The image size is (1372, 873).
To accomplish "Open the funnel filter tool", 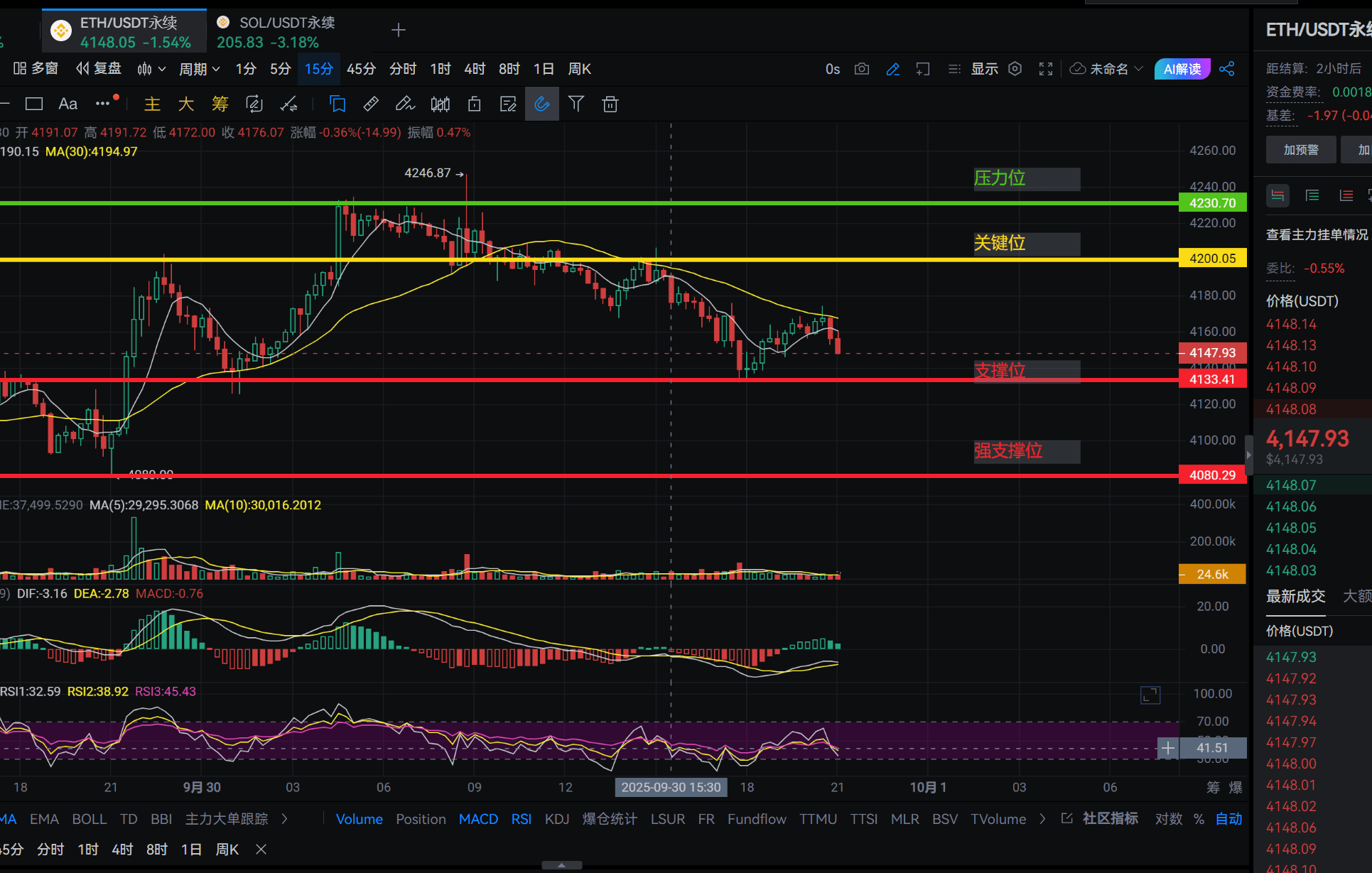I will (576, 104).
